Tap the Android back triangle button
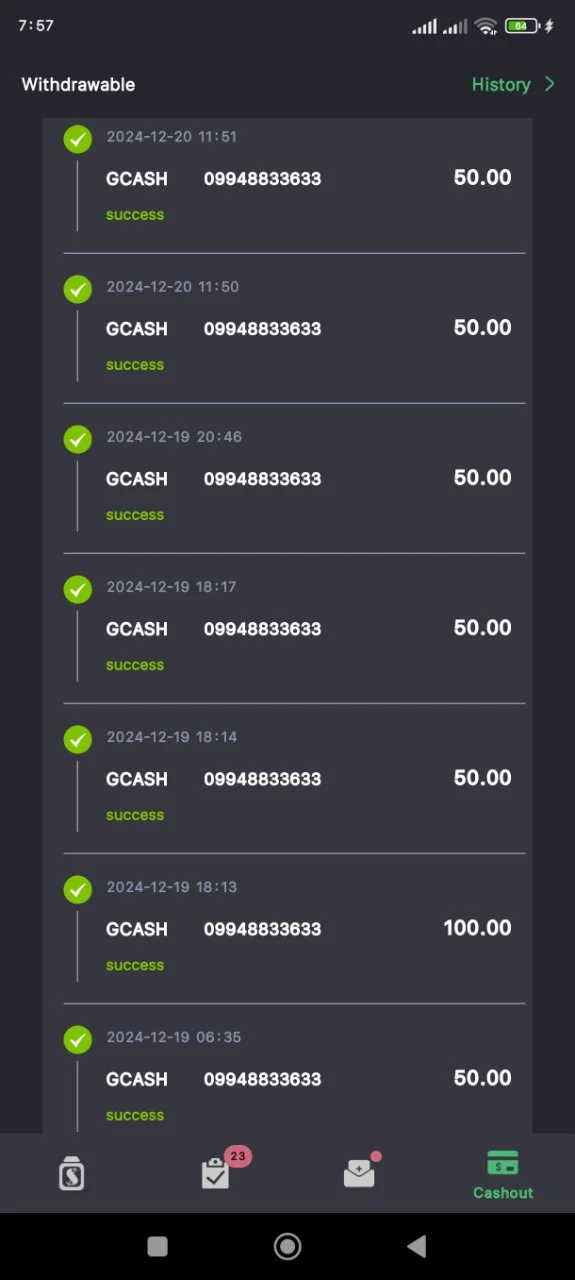The width and height of the screenshot is (575, 1280). tap(417, 1246)
